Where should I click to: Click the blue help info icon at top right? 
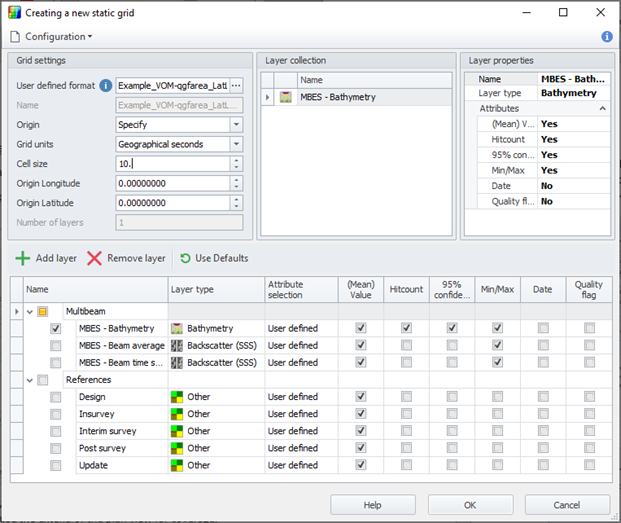[x=606, y=37]
